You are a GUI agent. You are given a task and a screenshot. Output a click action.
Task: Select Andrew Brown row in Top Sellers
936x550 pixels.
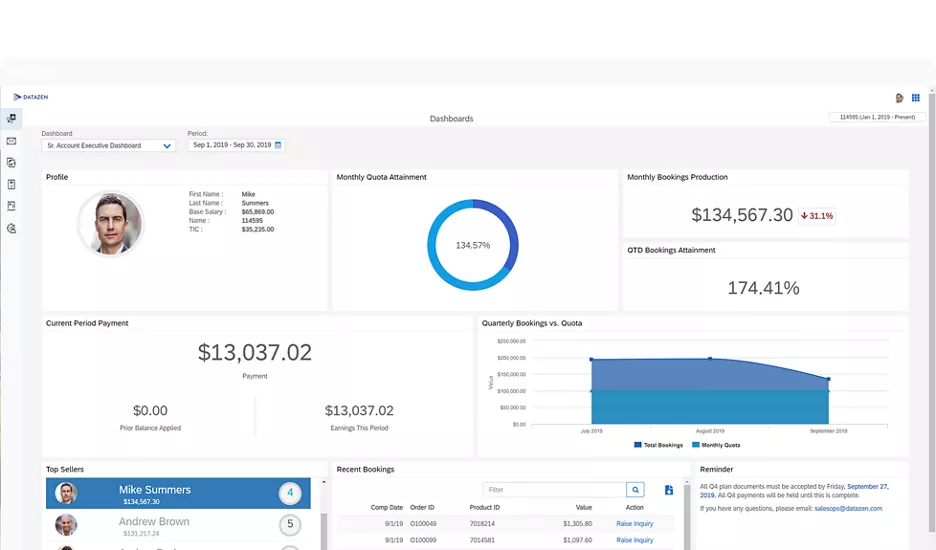178,525
